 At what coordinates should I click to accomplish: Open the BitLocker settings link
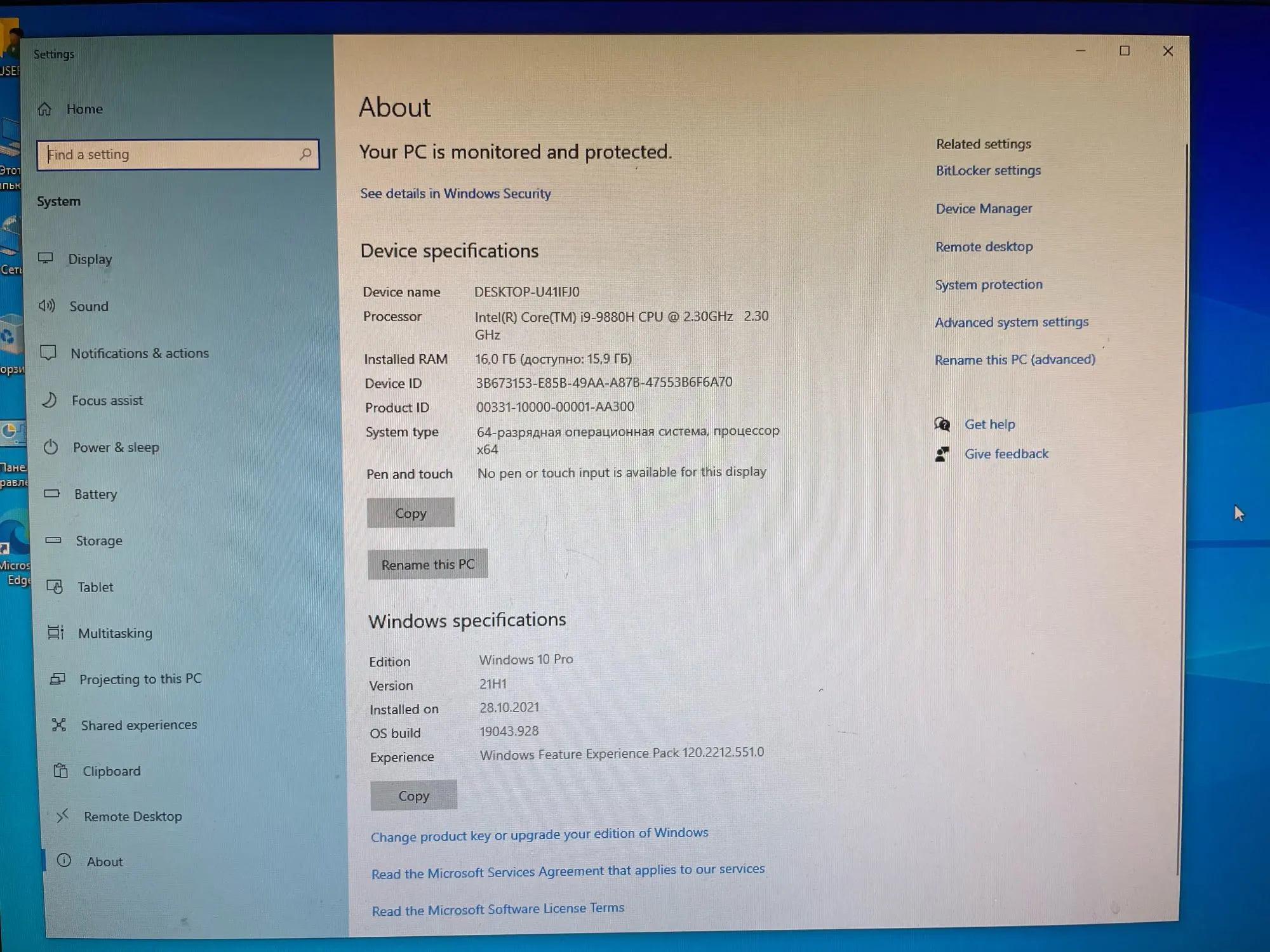pos(988,171)
